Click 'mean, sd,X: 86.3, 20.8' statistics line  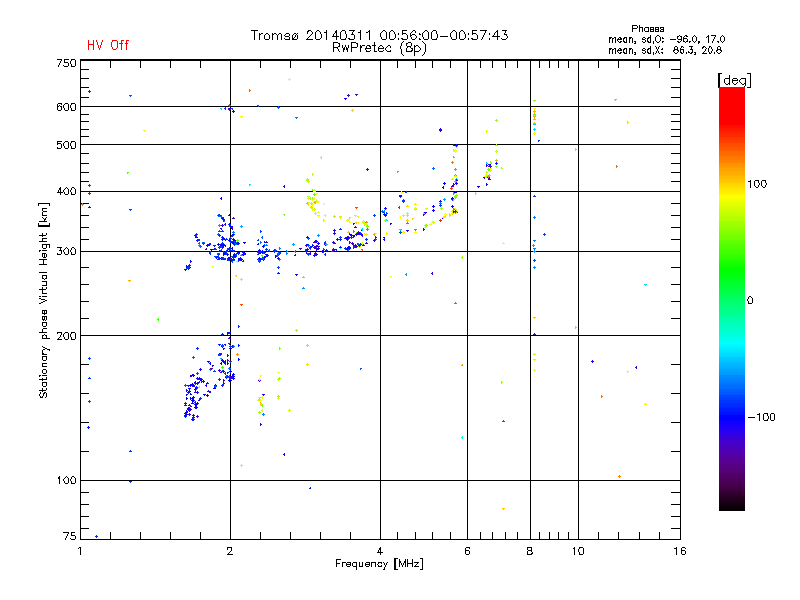(x=665, y=50)
